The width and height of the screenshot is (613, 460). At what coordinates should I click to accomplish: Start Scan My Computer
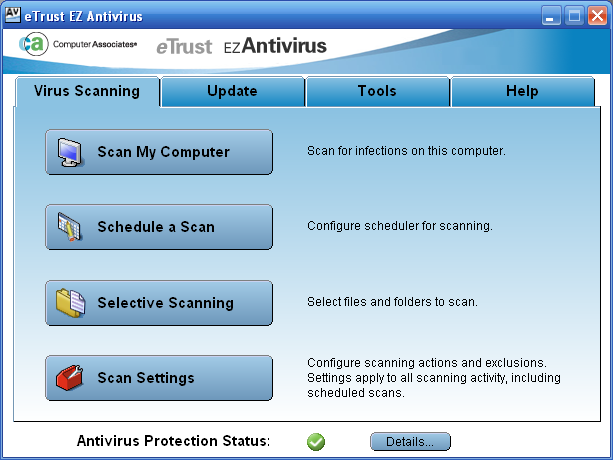point(159,152)
